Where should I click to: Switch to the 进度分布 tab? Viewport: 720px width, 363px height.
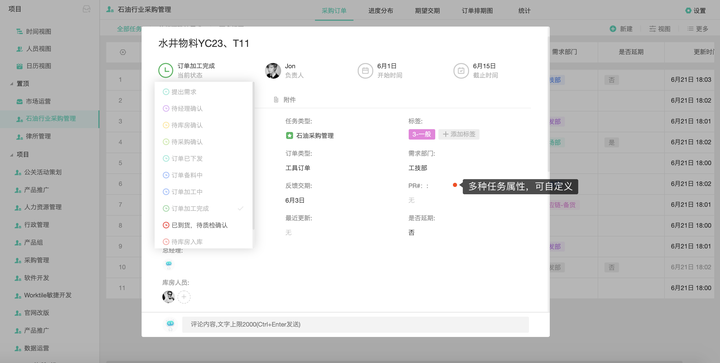click(380, 11)
